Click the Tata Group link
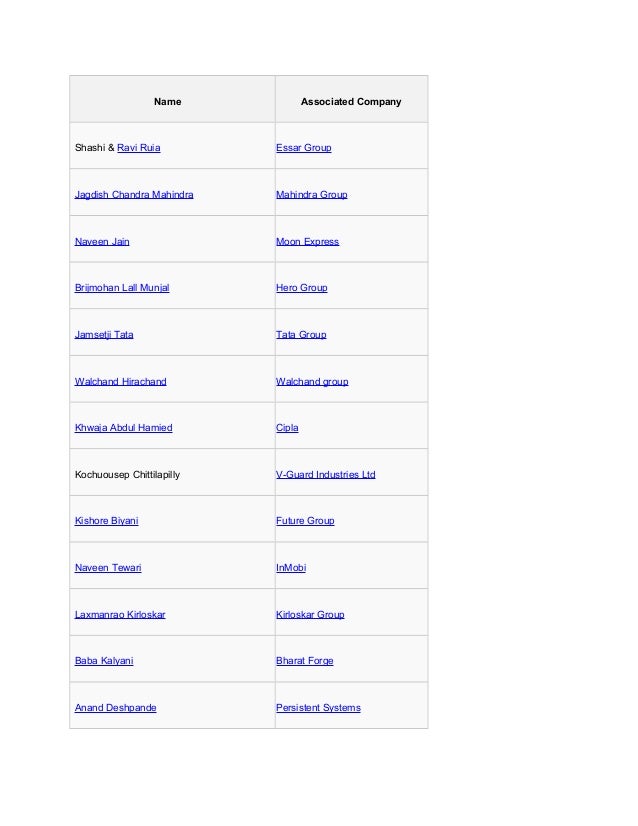638x826 pixels. (x=301, y=335)
